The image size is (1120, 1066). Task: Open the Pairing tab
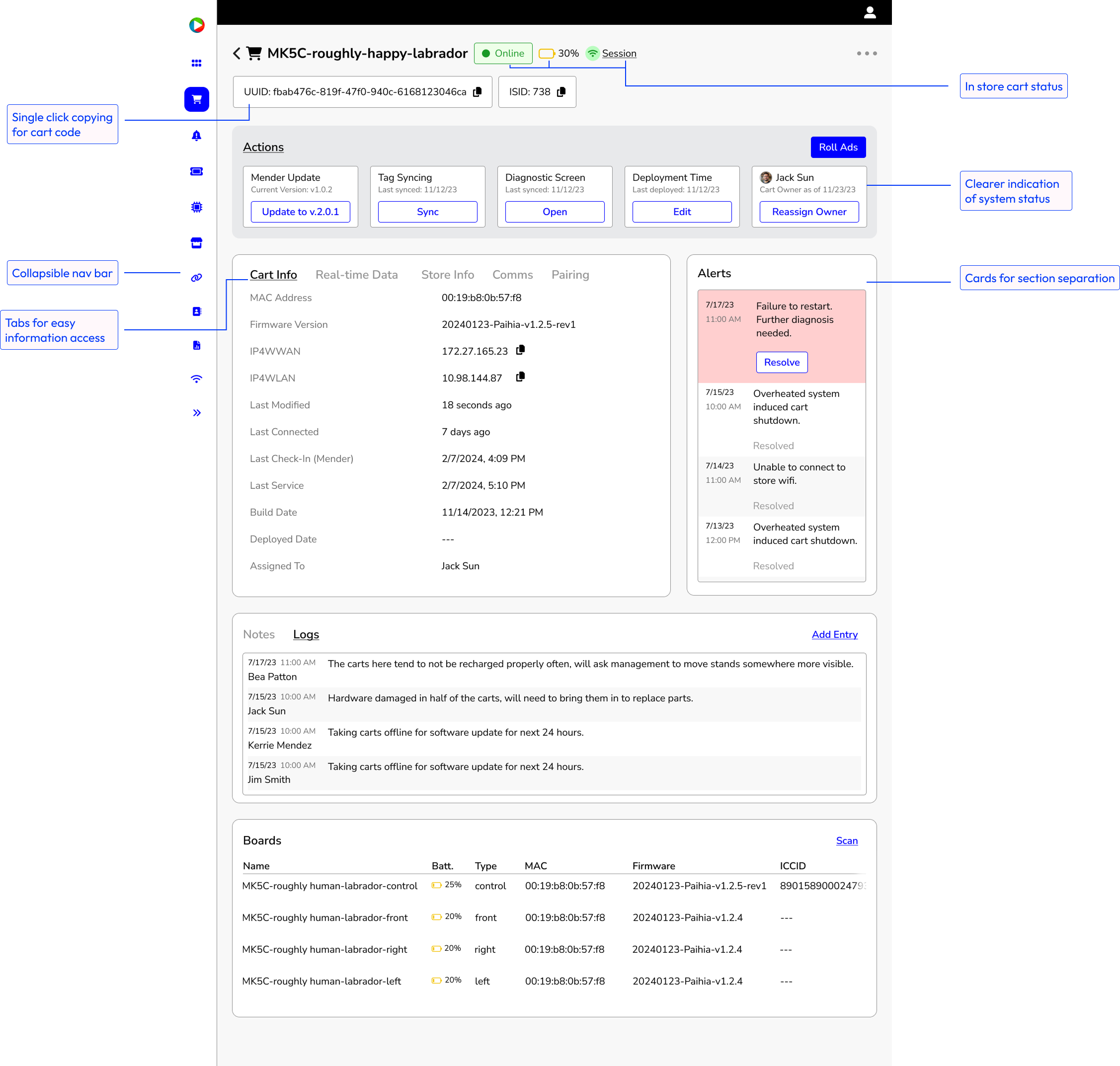pos(570,275)
